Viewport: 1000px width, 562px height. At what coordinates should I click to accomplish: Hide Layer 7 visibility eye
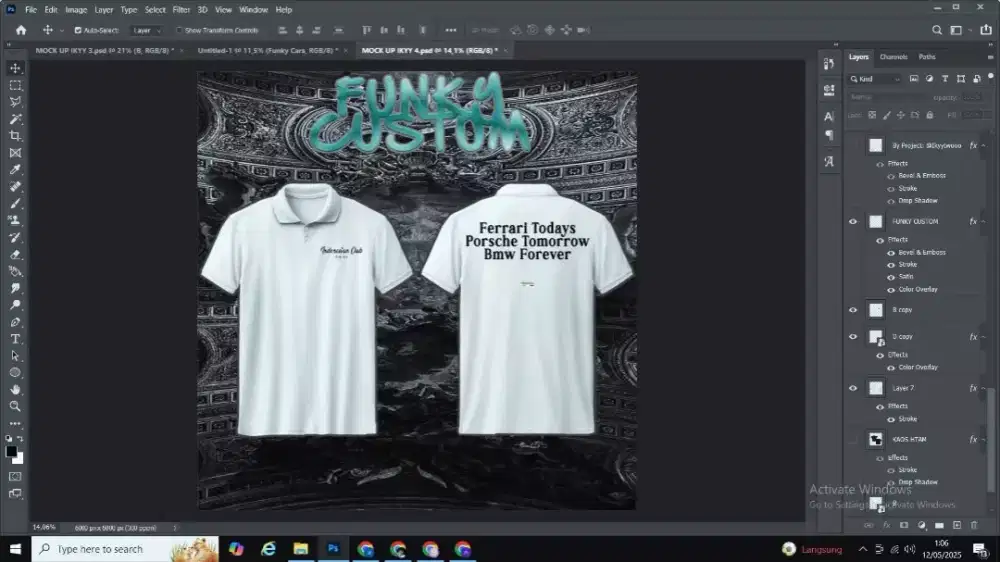point(853,388)
